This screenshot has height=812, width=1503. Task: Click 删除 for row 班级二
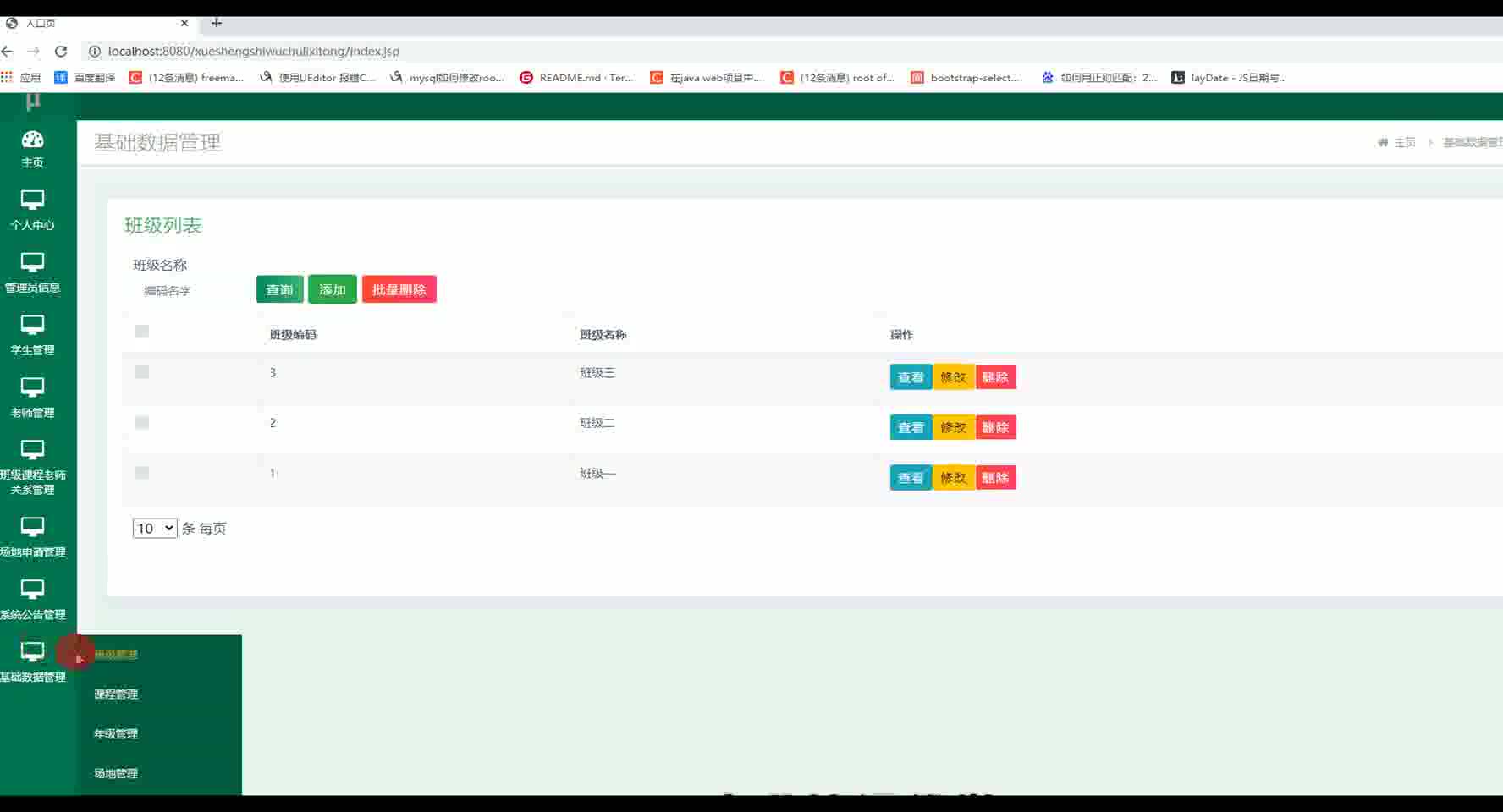(x=996, y=427)
